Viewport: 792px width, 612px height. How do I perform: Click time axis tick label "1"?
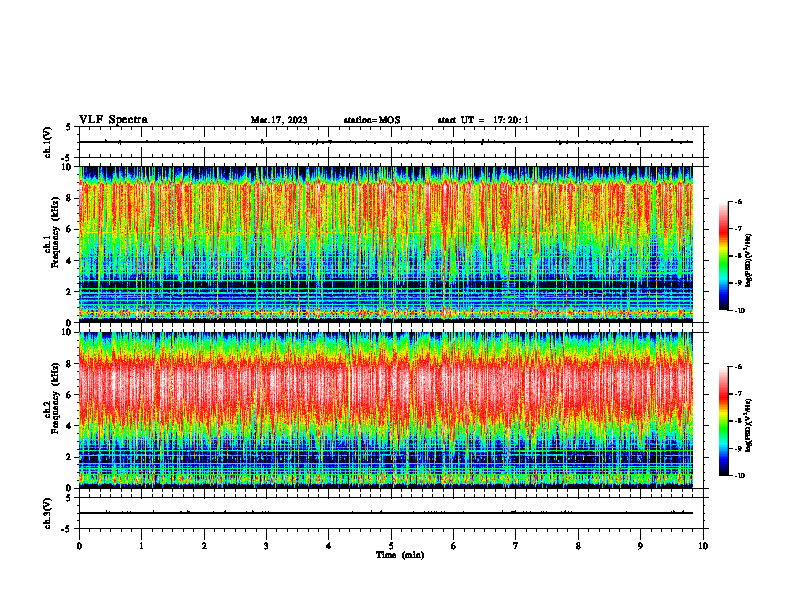point(141,545)
